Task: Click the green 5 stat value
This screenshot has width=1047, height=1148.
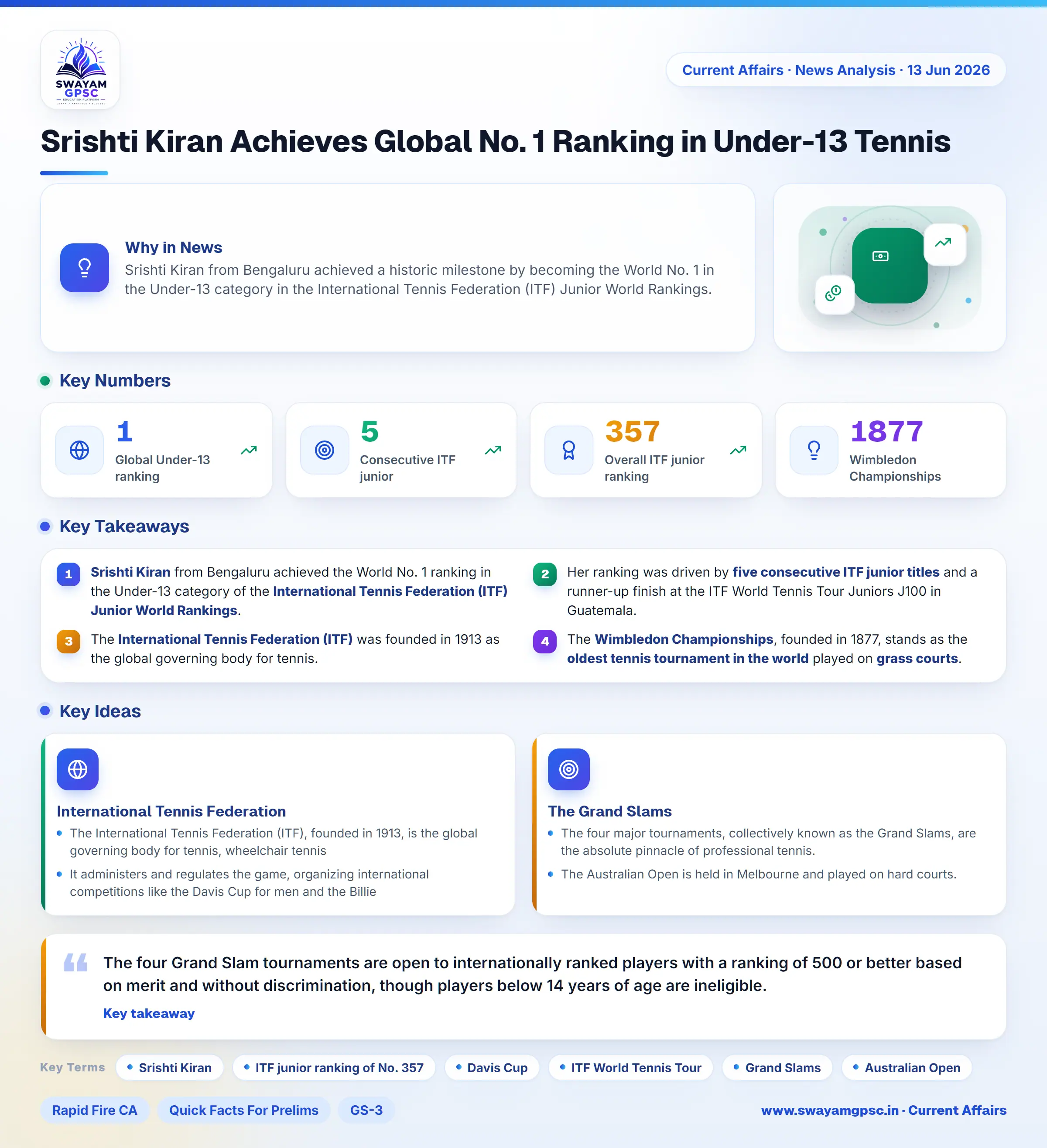Action: [x=370, y=431]
